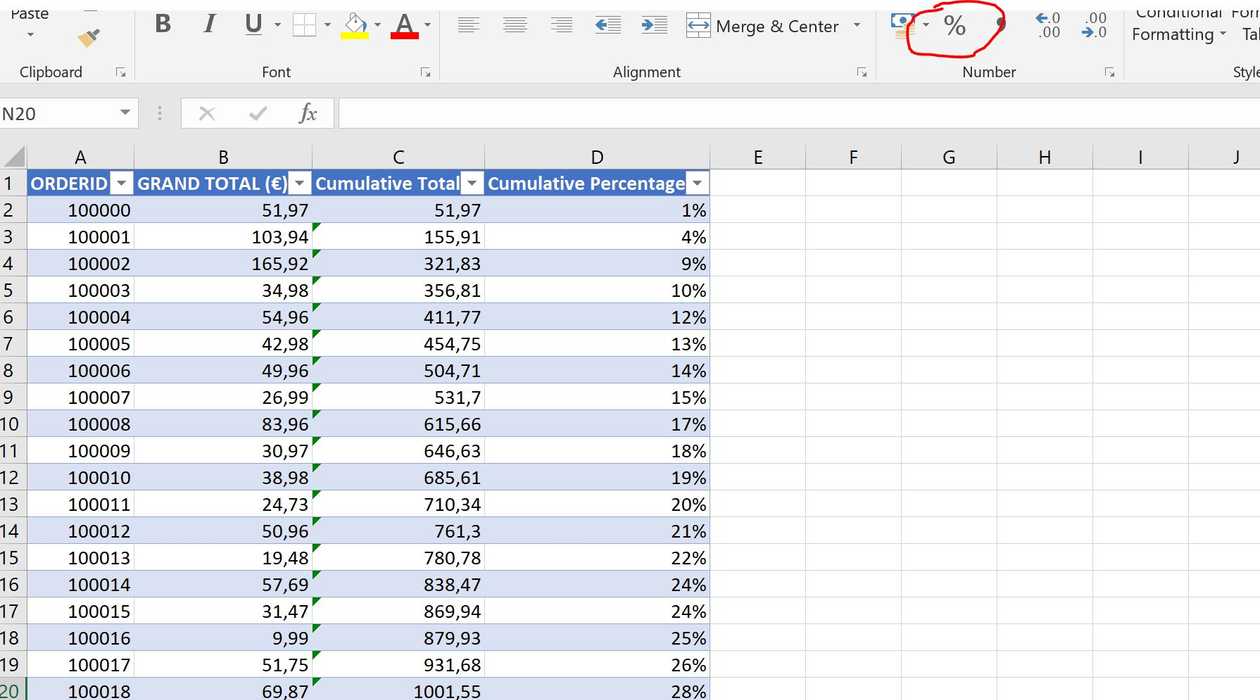Open the Number group dialog launcher
1260x700 pixels.
click(x=1110, y=72)
